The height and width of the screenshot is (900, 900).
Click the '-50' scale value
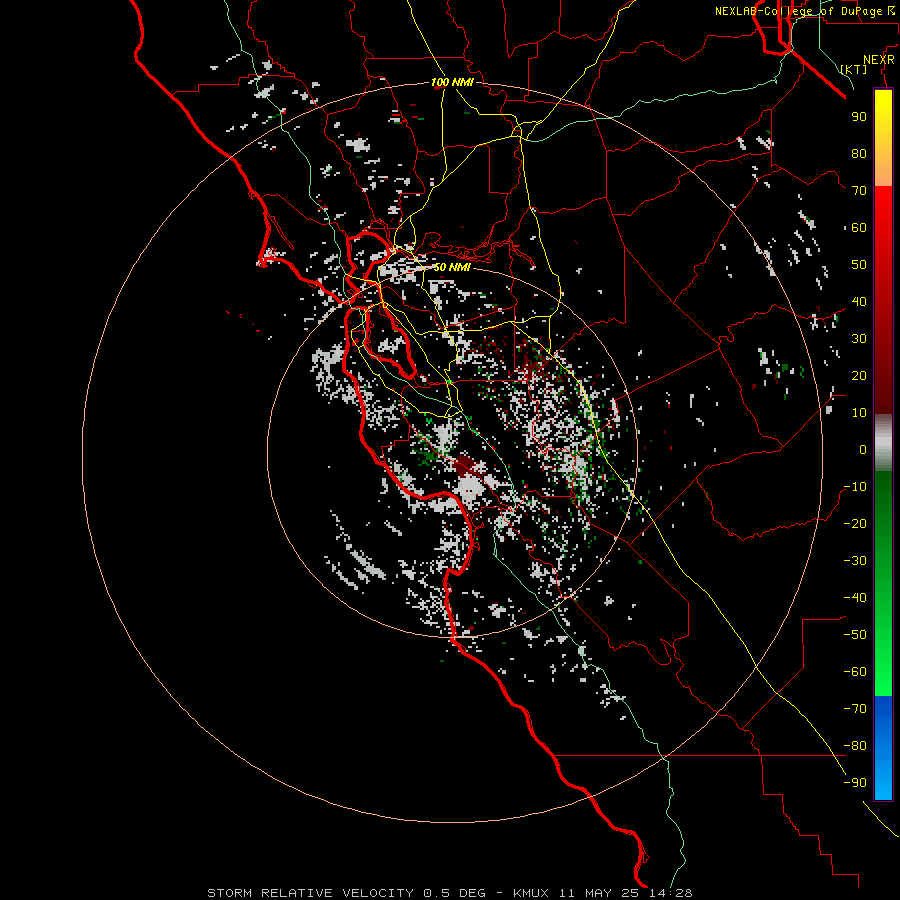pyautogui.click(x=855, y=635)
